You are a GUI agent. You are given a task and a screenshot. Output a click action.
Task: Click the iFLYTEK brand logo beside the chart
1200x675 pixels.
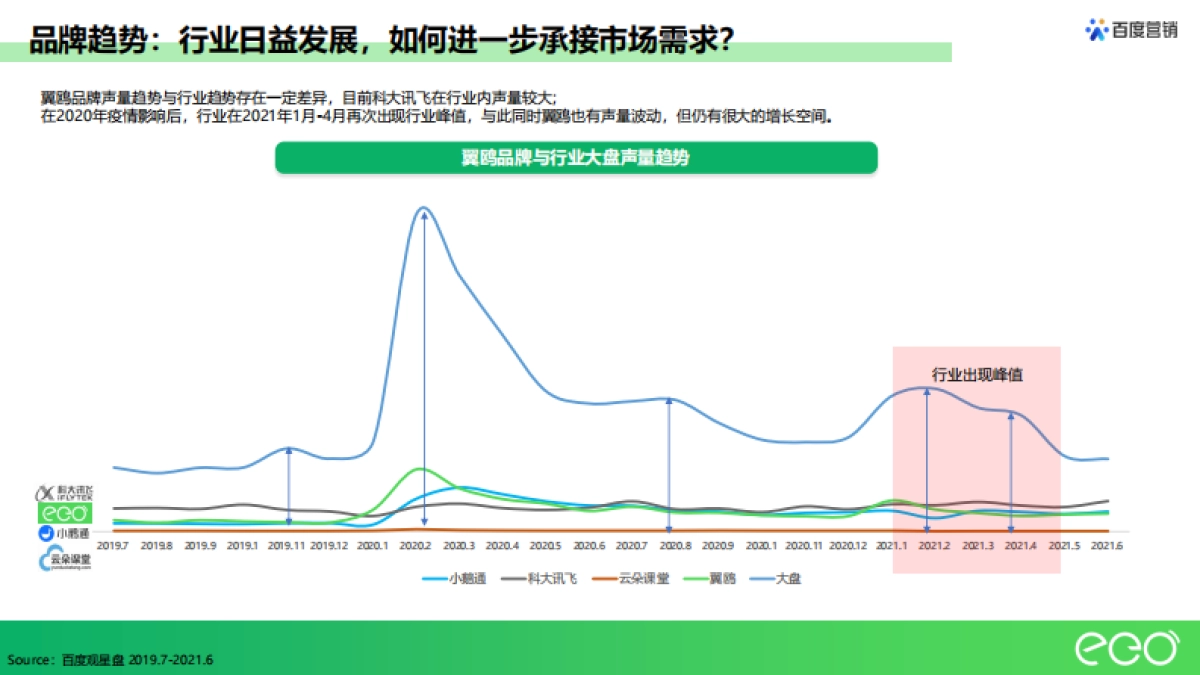tap(63, 491)
